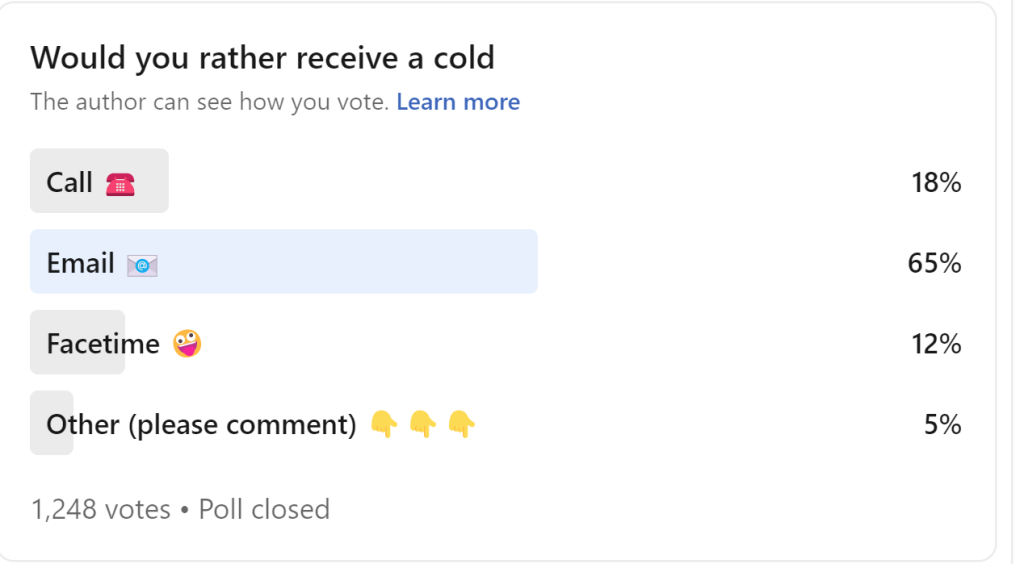This screenshot has height=564, width=1024.
Task: Click the 1,248 votes count
Action: 101,509
